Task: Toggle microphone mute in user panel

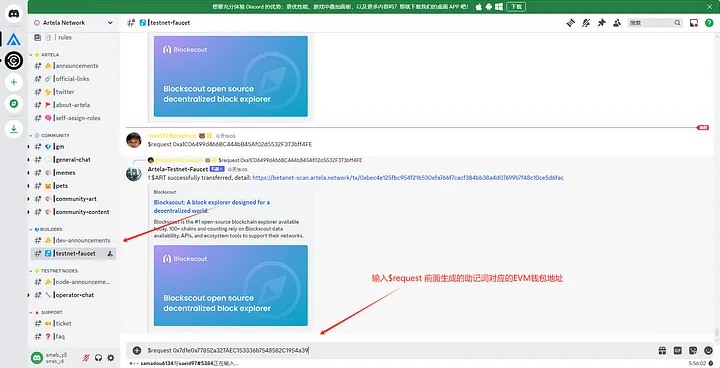Action: pos(85,357)
